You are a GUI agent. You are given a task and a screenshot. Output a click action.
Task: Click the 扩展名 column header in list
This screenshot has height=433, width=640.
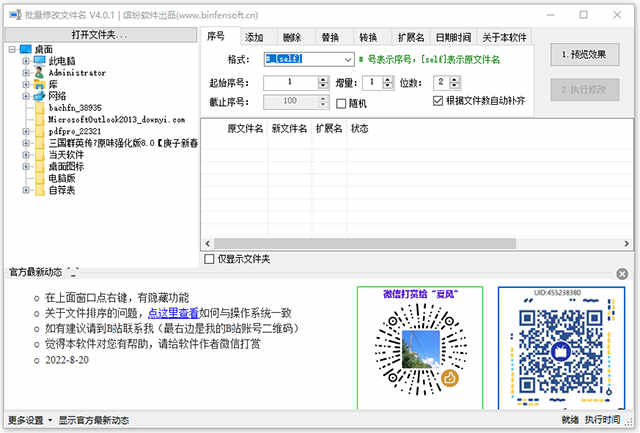click(329, 129)
